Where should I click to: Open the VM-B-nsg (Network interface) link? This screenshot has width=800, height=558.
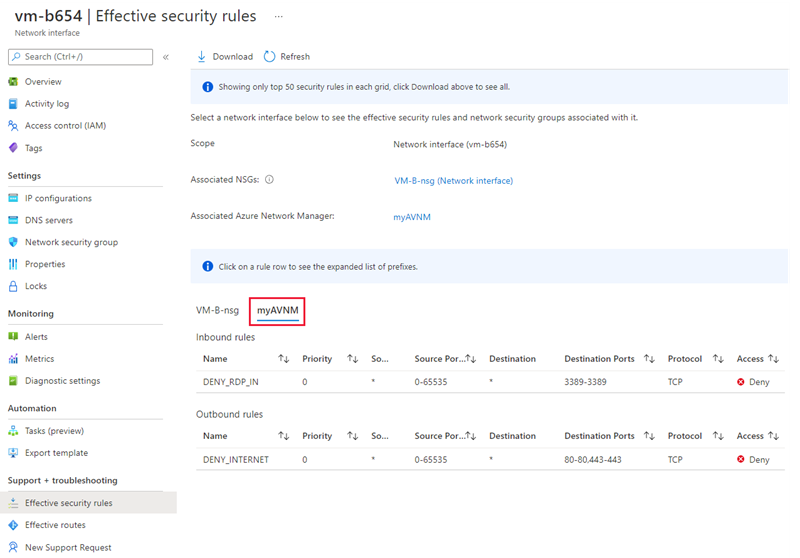click(x=453, y=181)
